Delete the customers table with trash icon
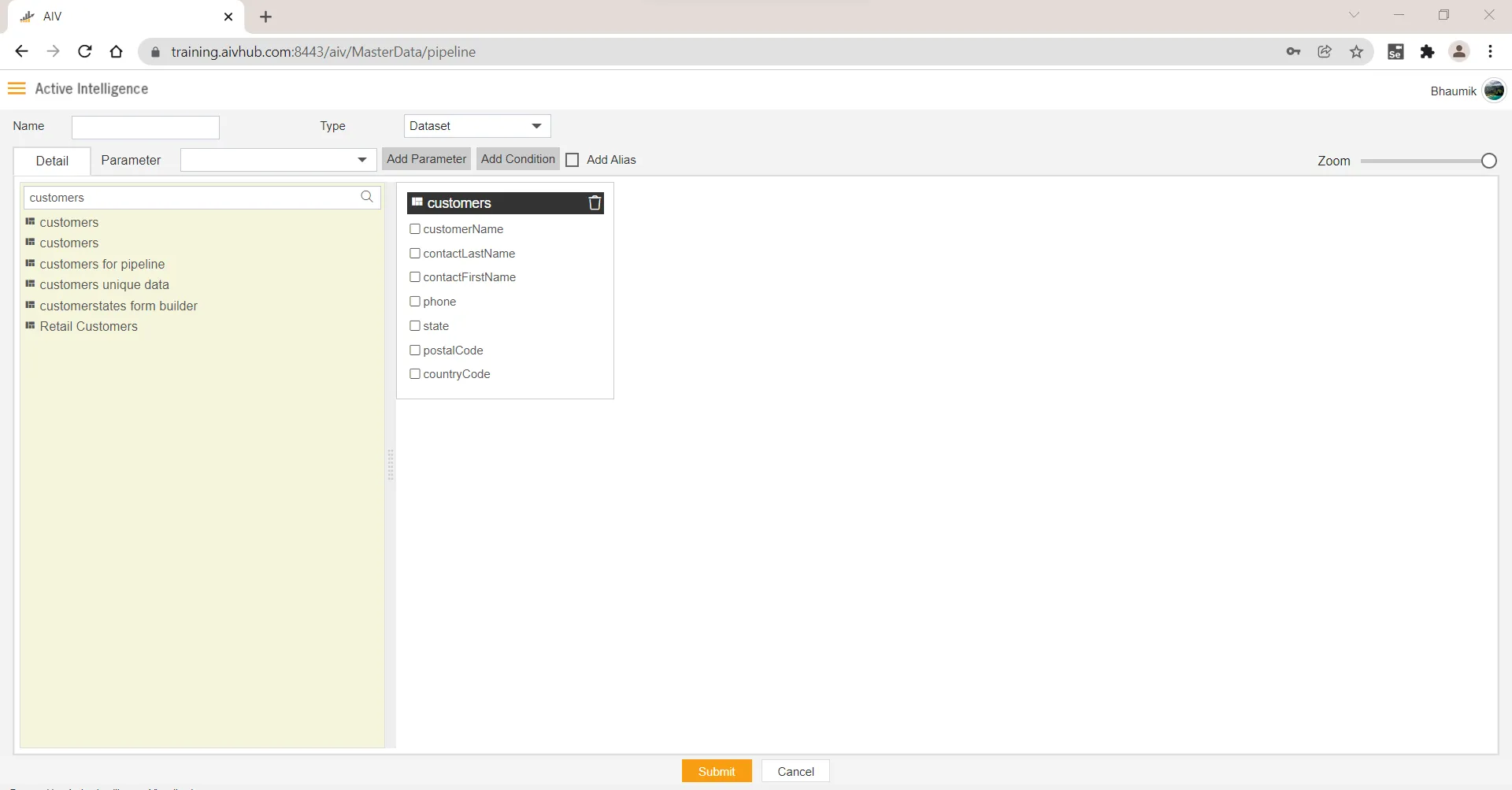 tap(595, 203)
